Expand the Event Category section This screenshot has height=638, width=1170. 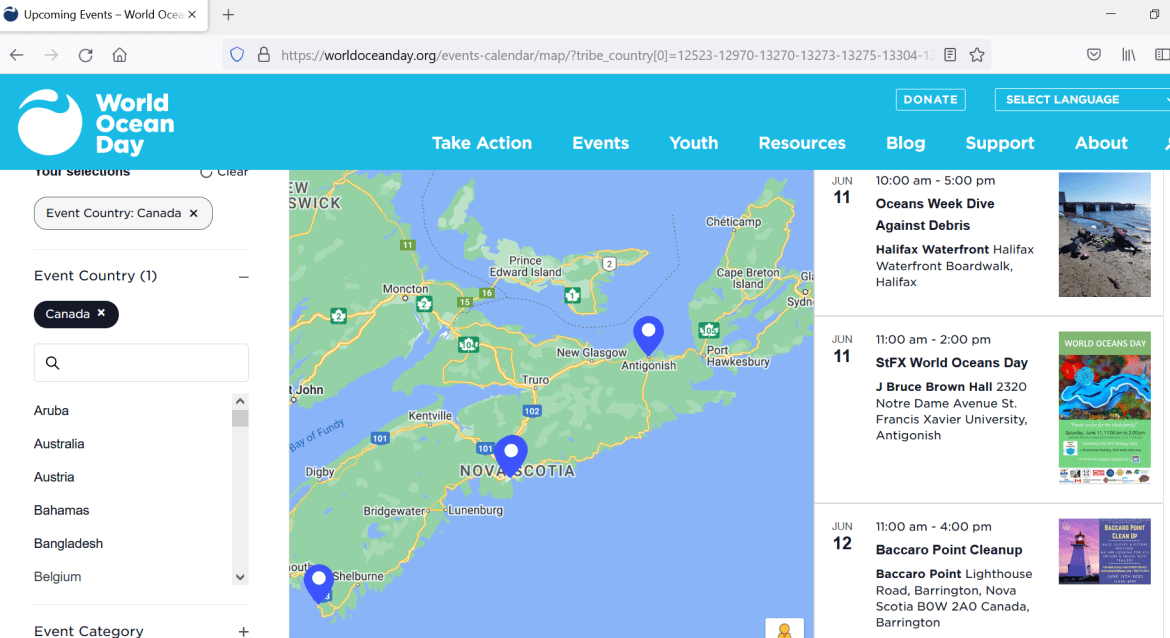243,631
